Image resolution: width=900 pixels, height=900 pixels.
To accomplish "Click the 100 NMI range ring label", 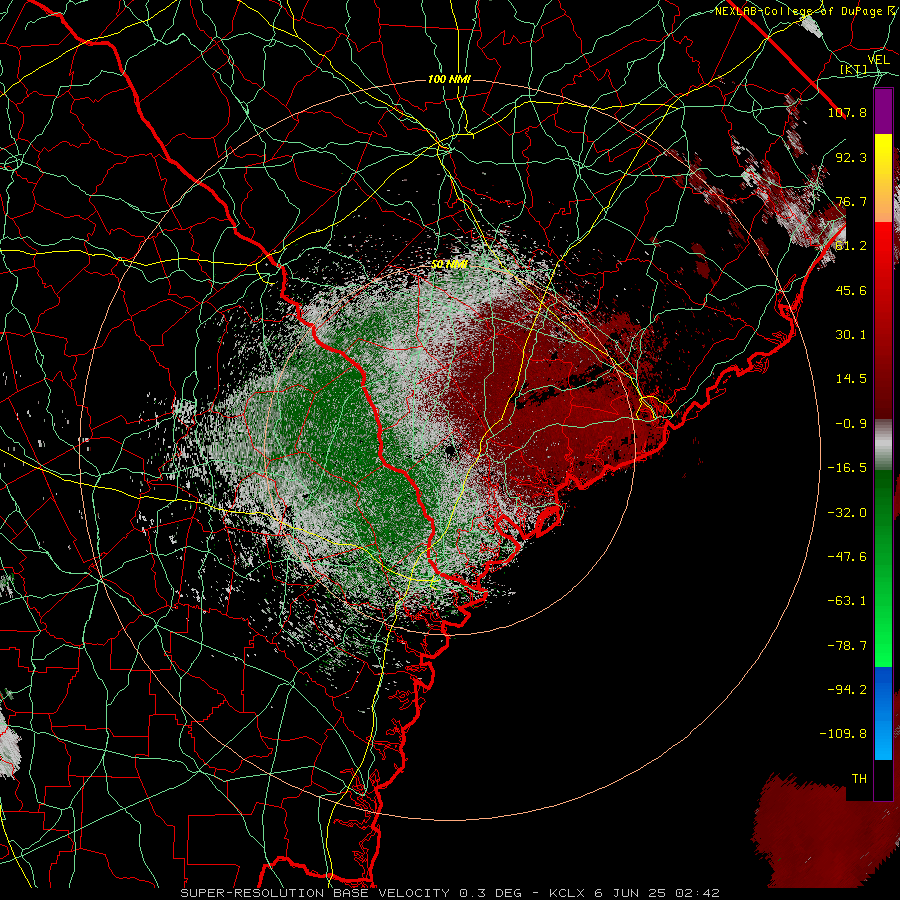I will 449,79.
